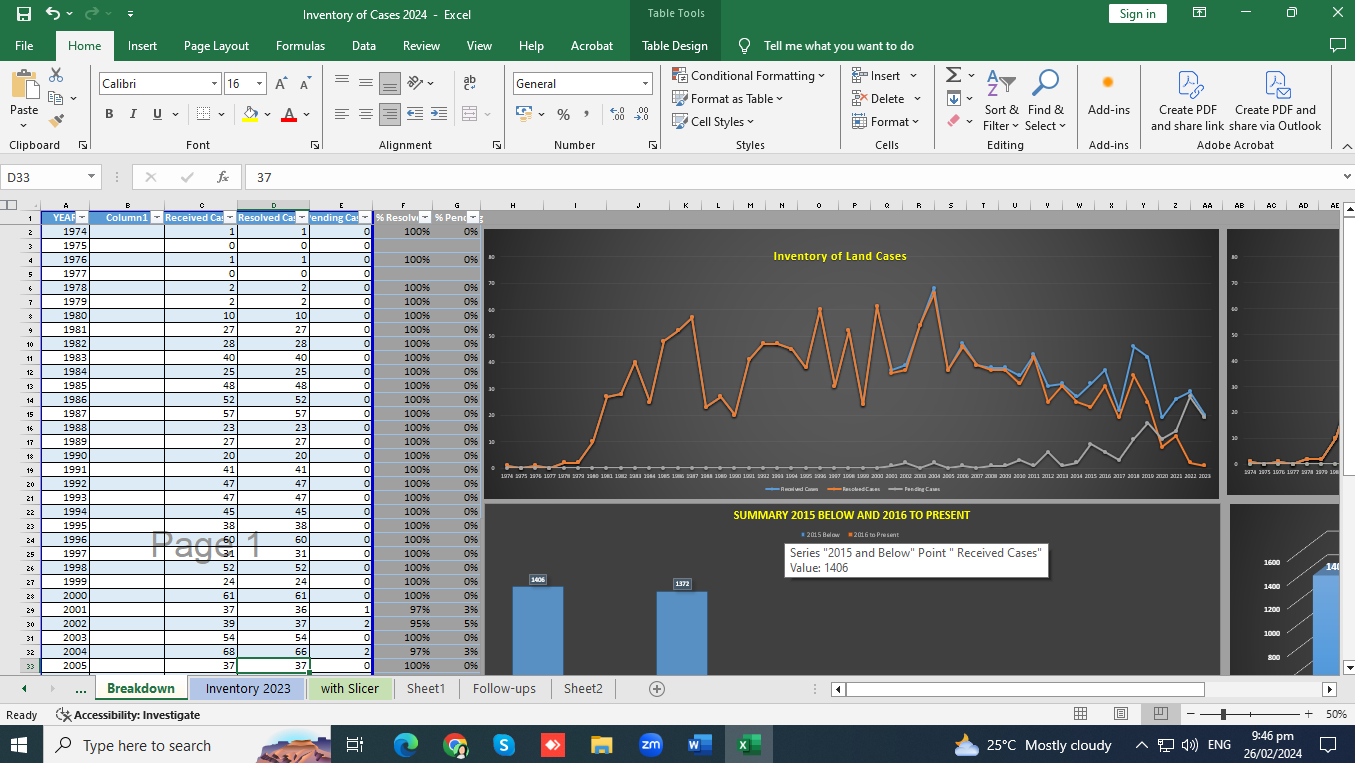Expand the Conditional Formatting menu
The width and height of the screenshot is (1355, 763).
click(749, 76)
